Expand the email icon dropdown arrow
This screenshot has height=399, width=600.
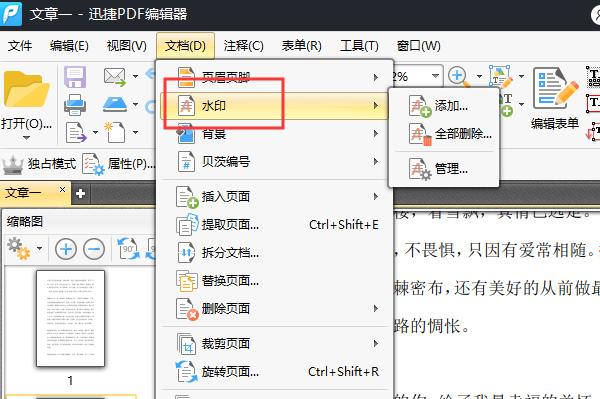pos(135,77)
